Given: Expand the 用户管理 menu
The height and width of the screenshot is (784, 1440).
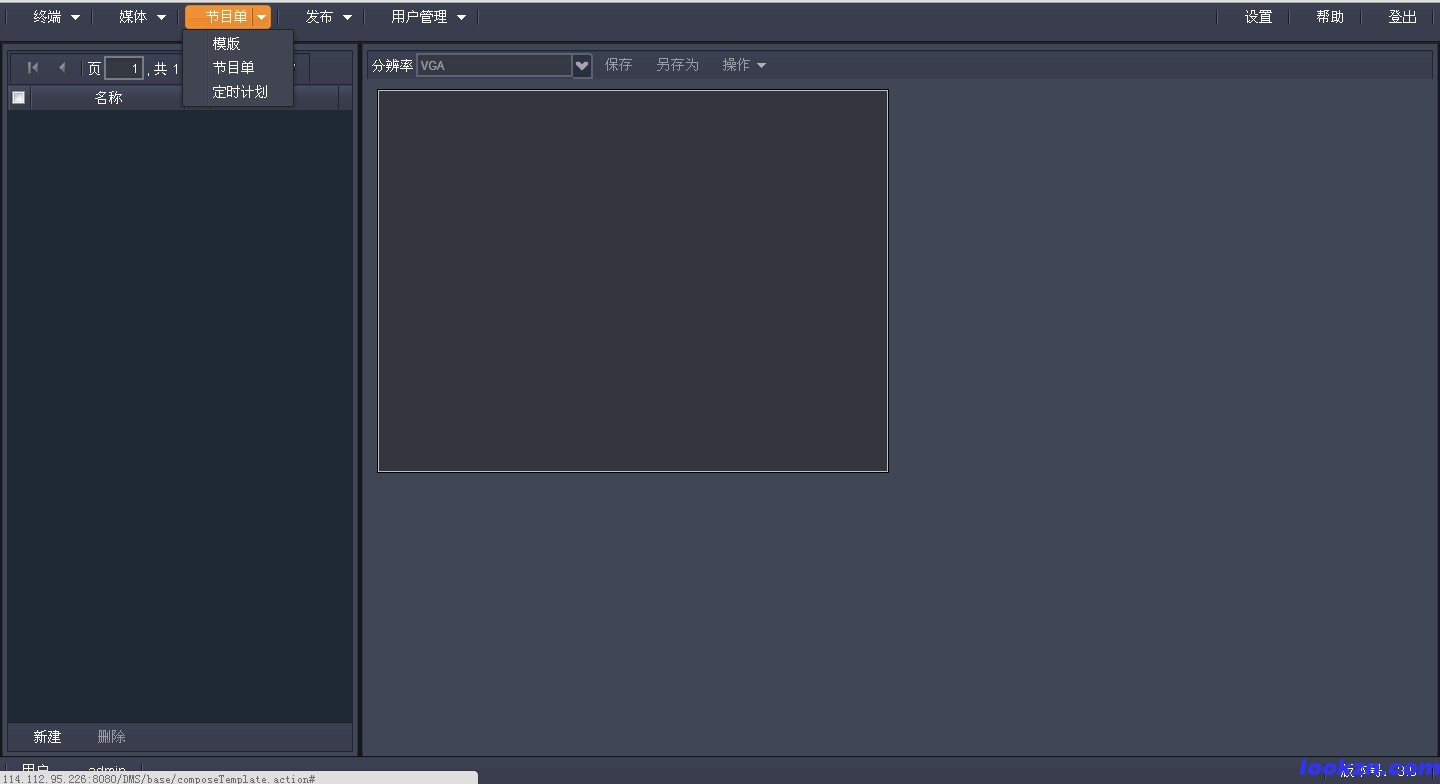Looking at the screenshot, I should pyautogui.click(x=428, y=17).
